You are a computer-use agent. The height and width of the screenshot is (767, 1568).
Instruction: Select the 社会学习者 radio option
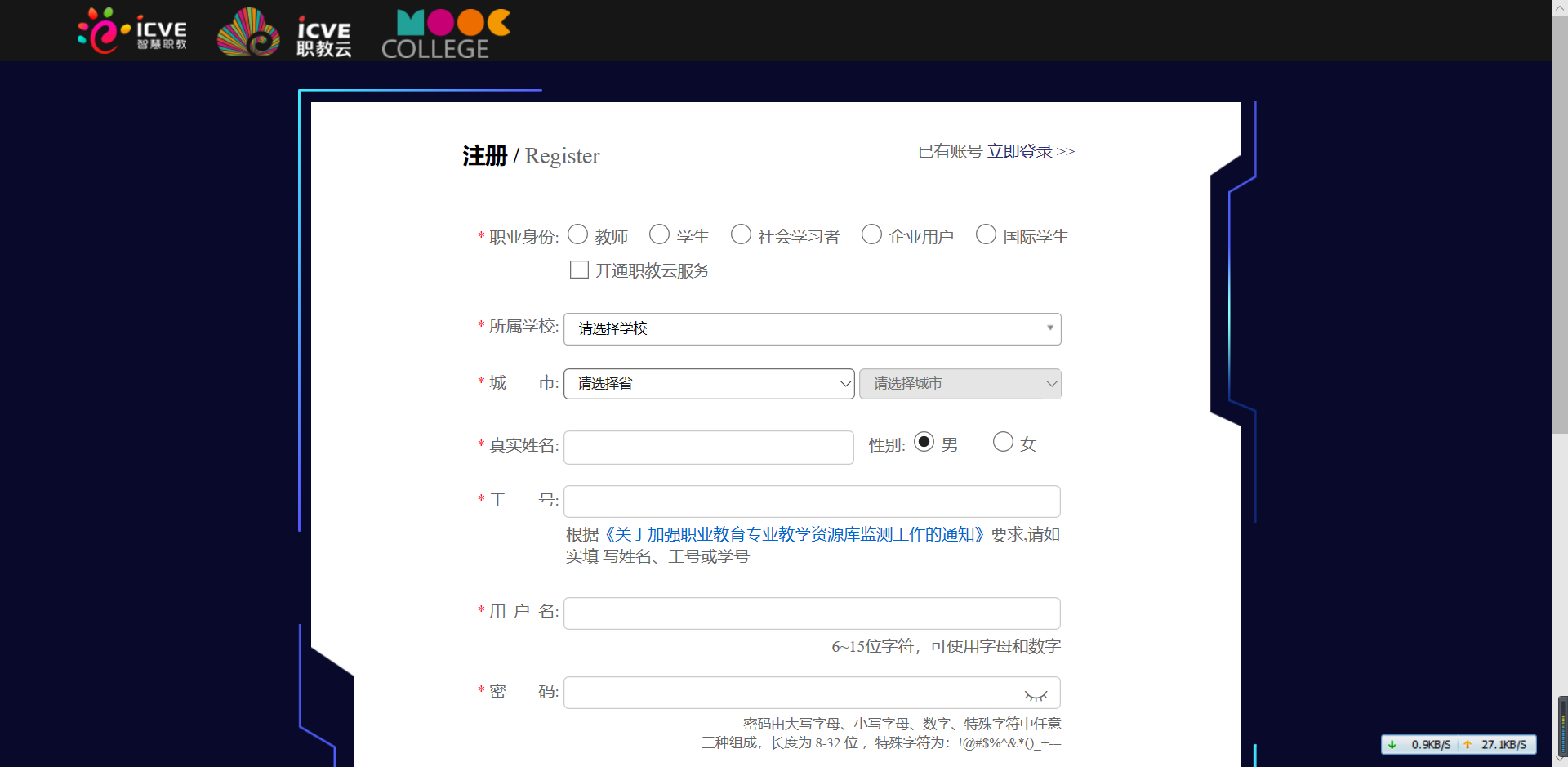click(x=742, y=235)
